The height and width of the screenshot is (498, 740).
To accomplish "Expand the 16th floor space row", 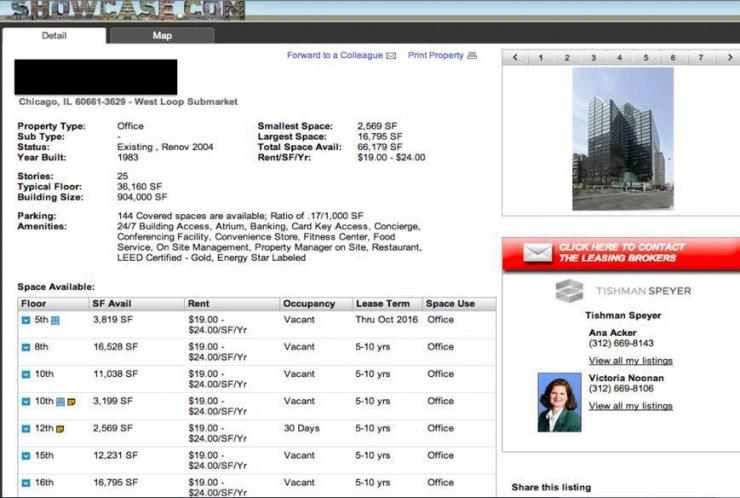I will 26,482.
